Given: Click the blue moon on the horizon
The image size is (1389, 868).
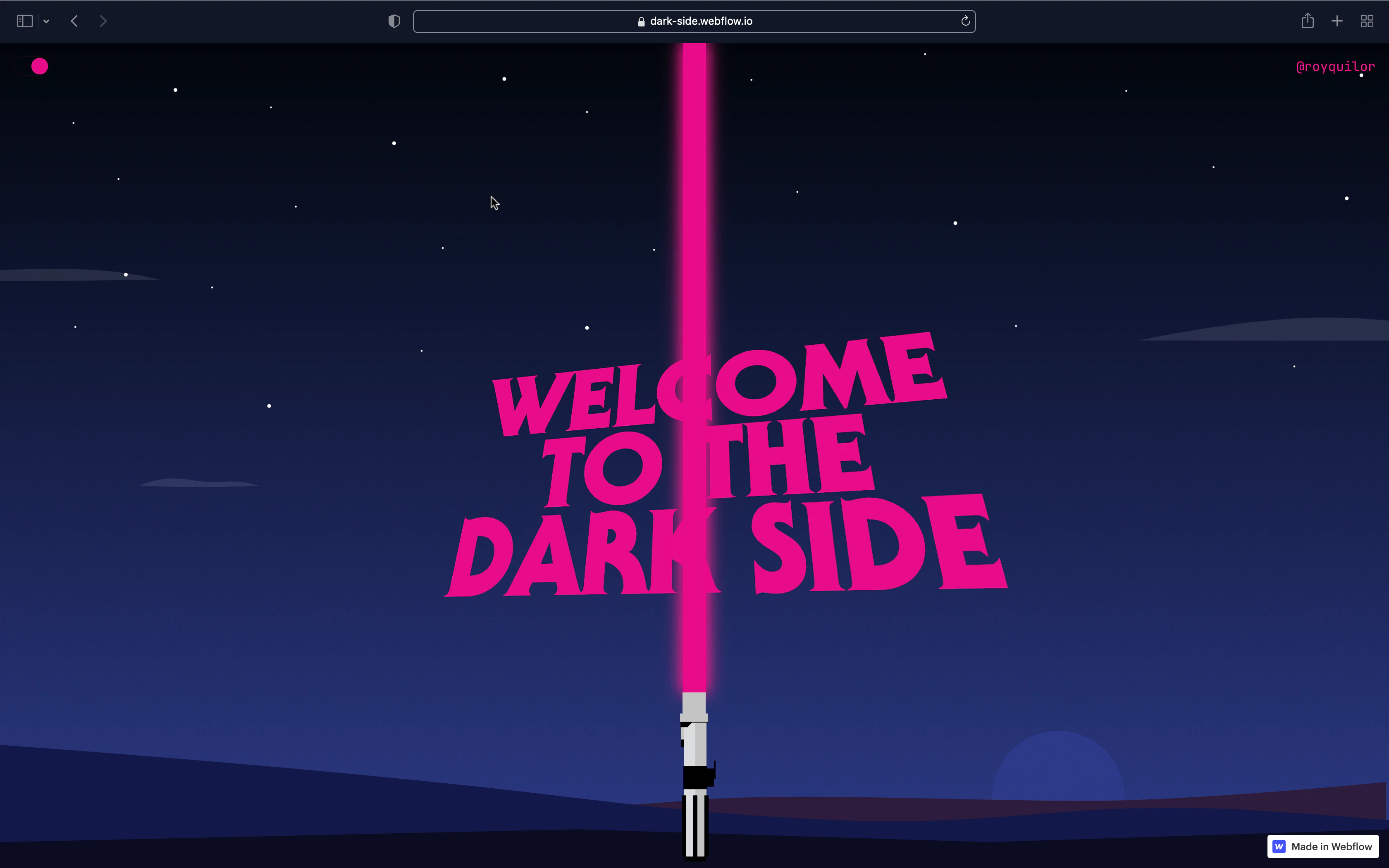Looking at the screenshot, I should [x=1057, y=766].
